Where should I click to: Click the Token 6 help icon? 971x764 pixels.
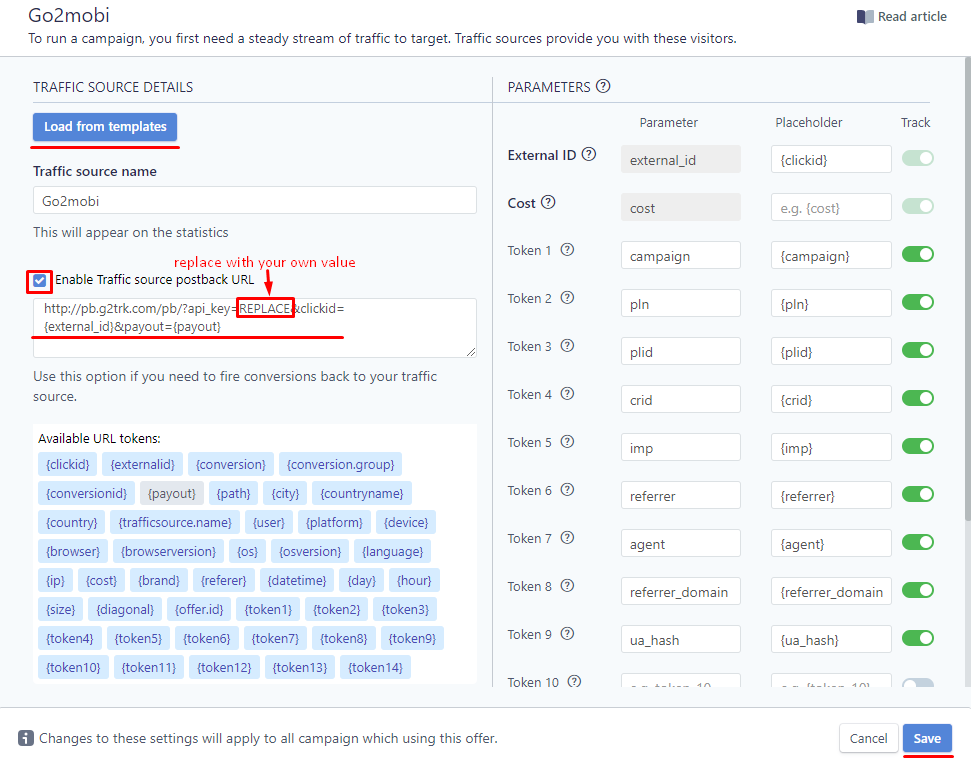click(x=567, y=490)
